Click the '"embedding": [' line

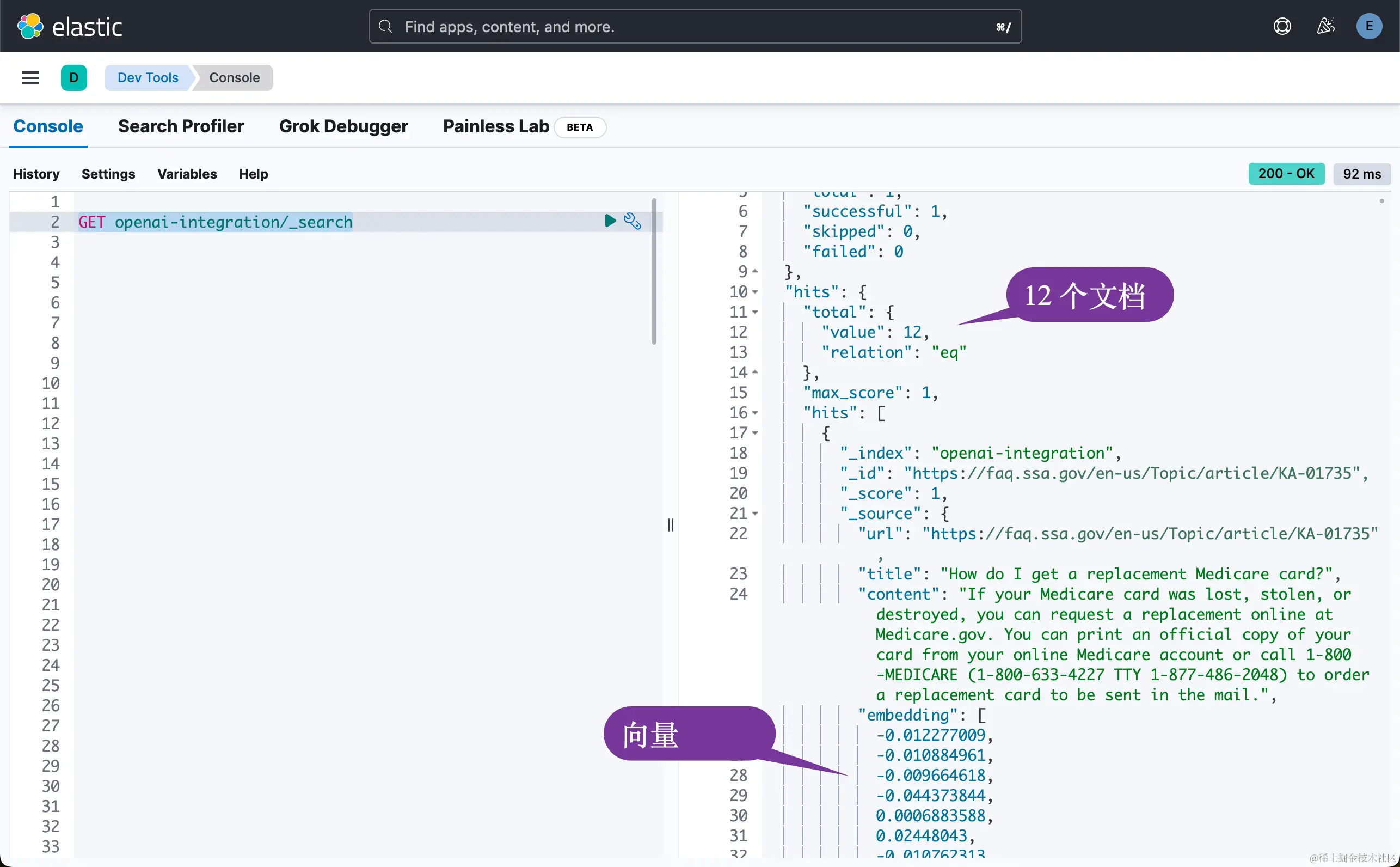point(922,715)
